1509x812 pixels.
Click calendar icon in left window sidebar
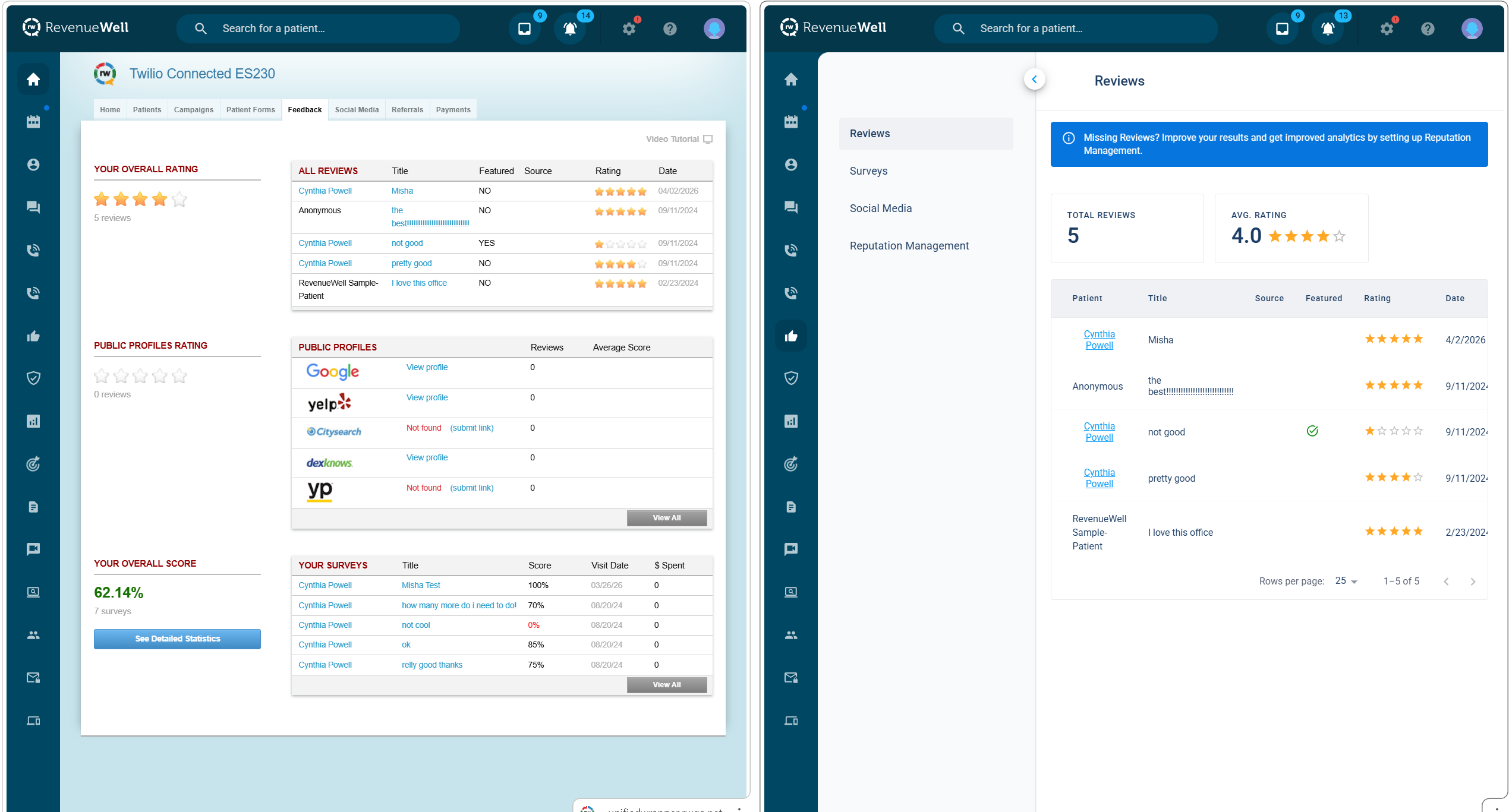33,122
